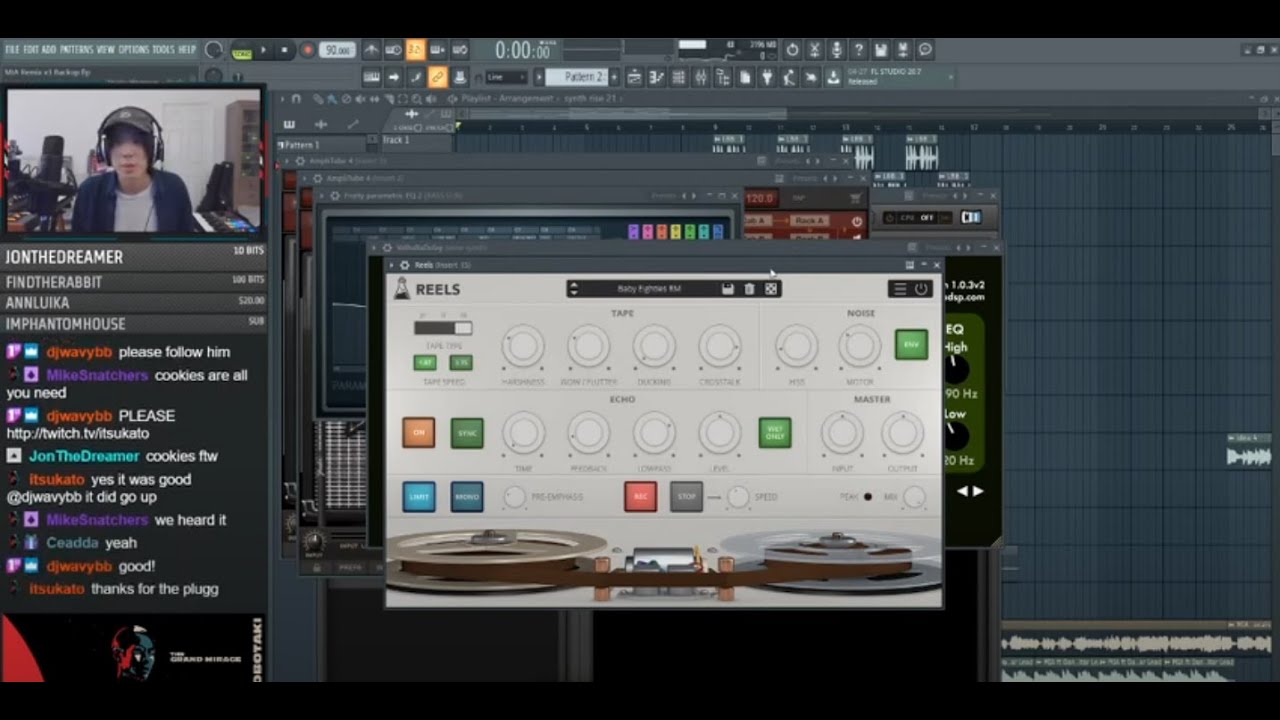The image size is (1280, 720).
Task: Add a new pattern with the plus button
Action: click(614, 77)
